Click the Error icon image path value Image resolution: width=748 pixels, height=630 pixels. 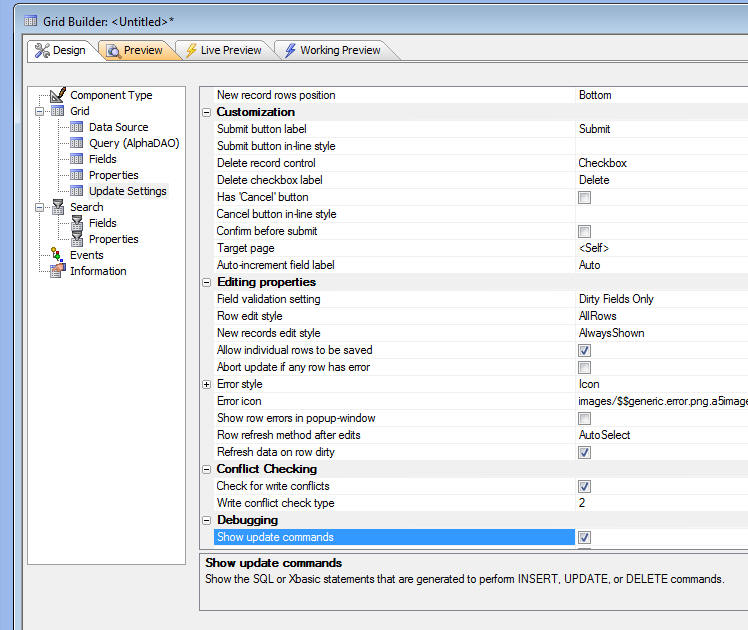[662, 401]
